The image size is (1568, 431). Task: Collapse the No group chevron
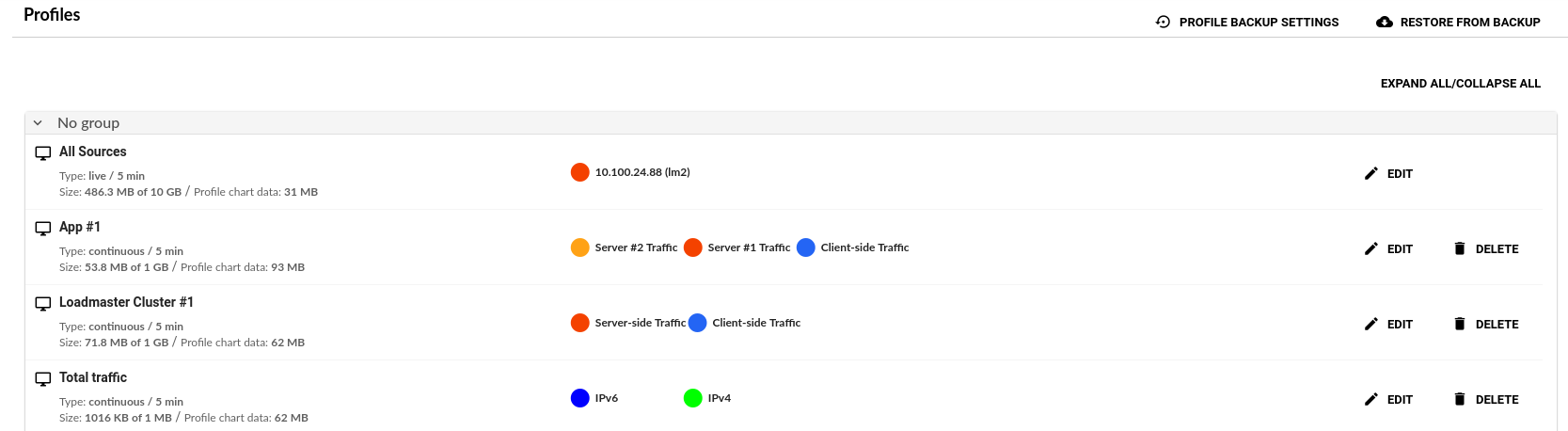pyautogui.click(x=38, y=123)
